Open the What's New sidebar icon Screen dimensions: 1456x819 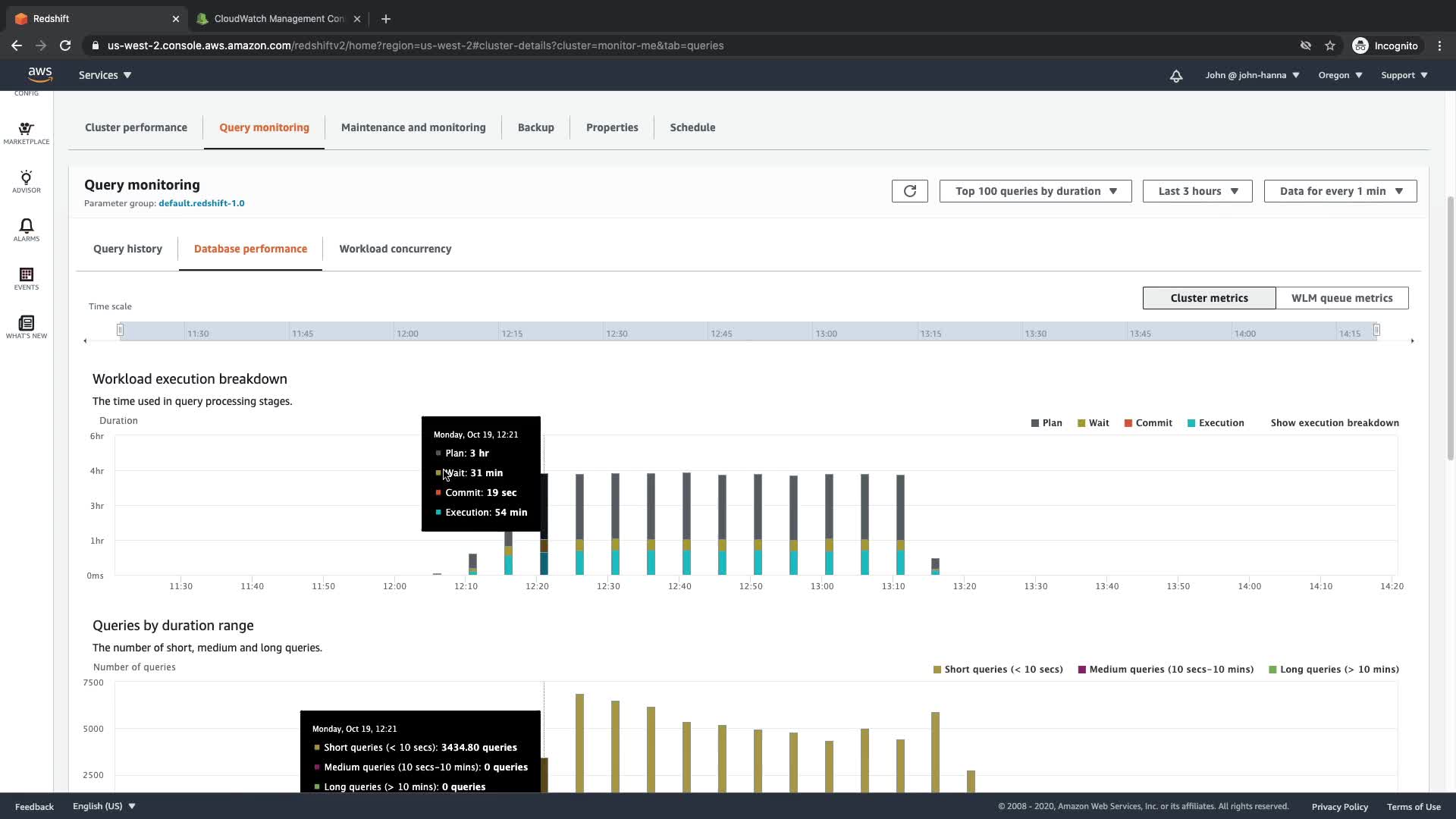26,327
